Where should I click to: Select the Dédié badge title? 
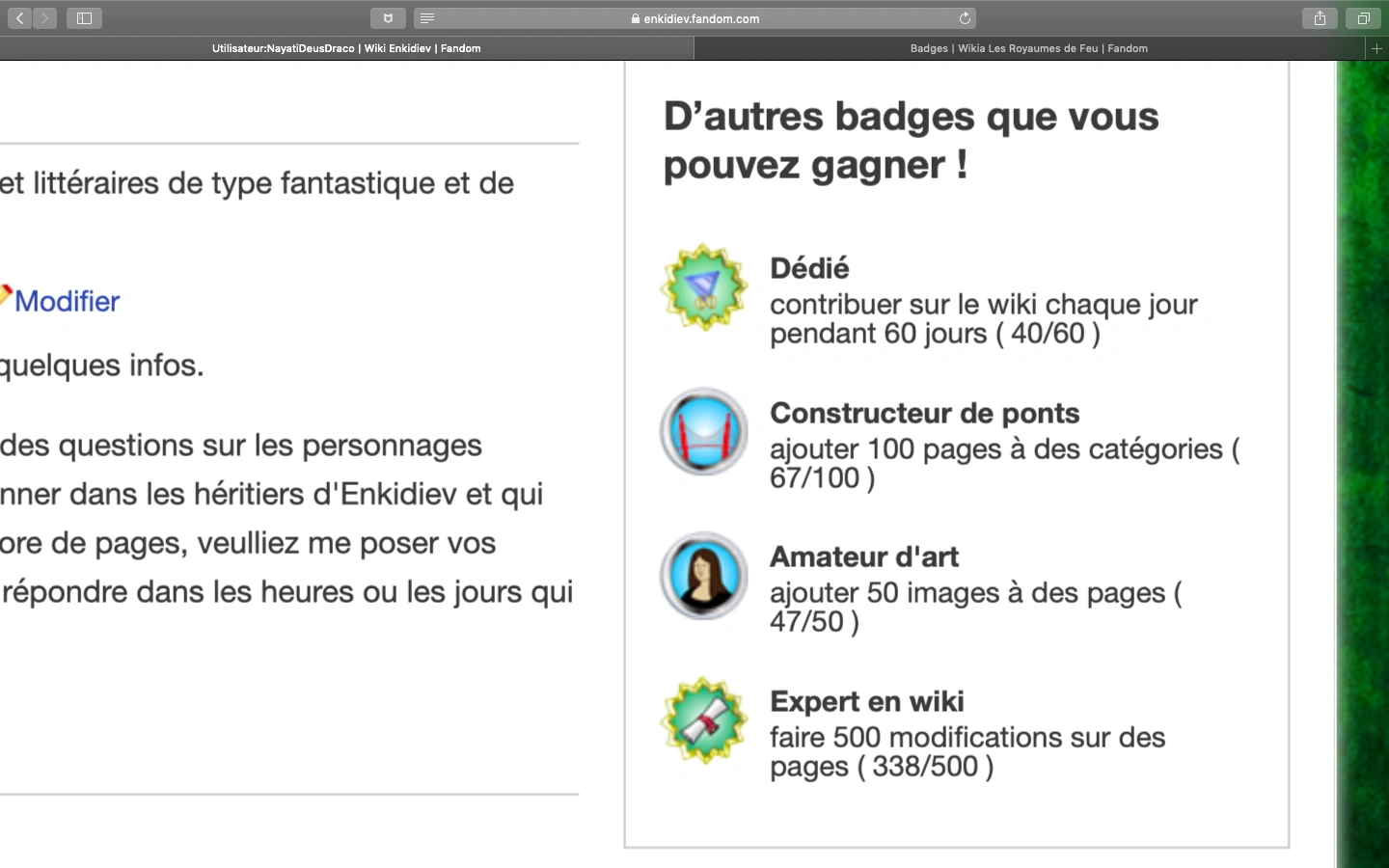point(809,268)
